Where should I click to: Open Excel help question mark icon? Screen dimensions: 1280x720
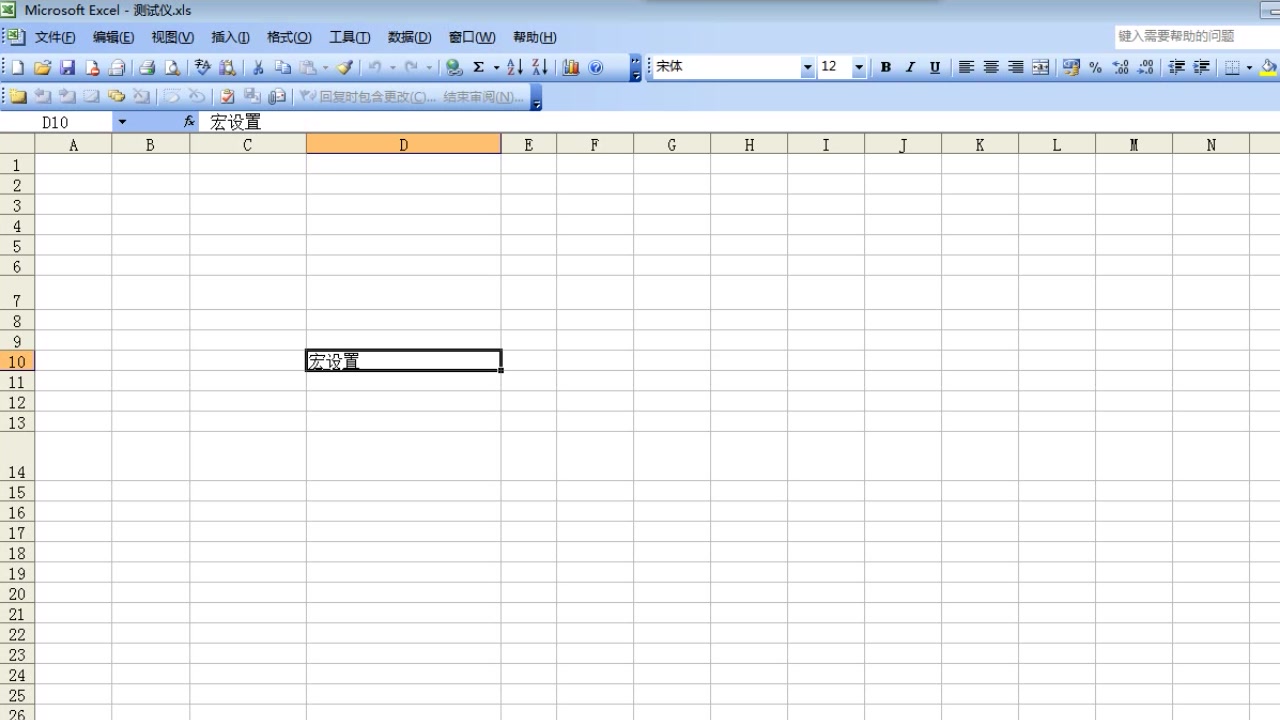click(x=596, y=68)
